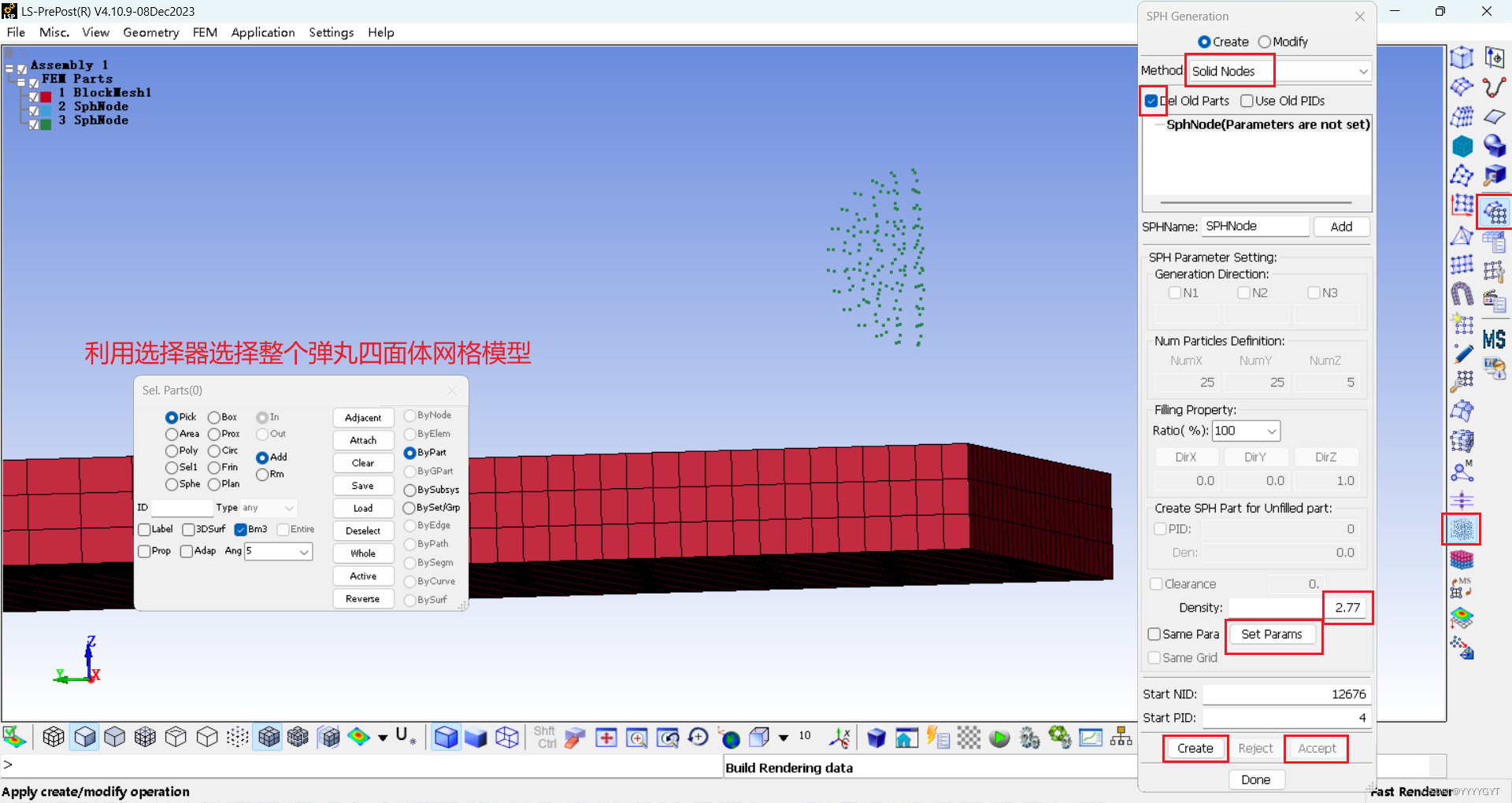The image size is (1512, 803).
Task: Click the Clear button in selector
Action: (x=363, y=463)
